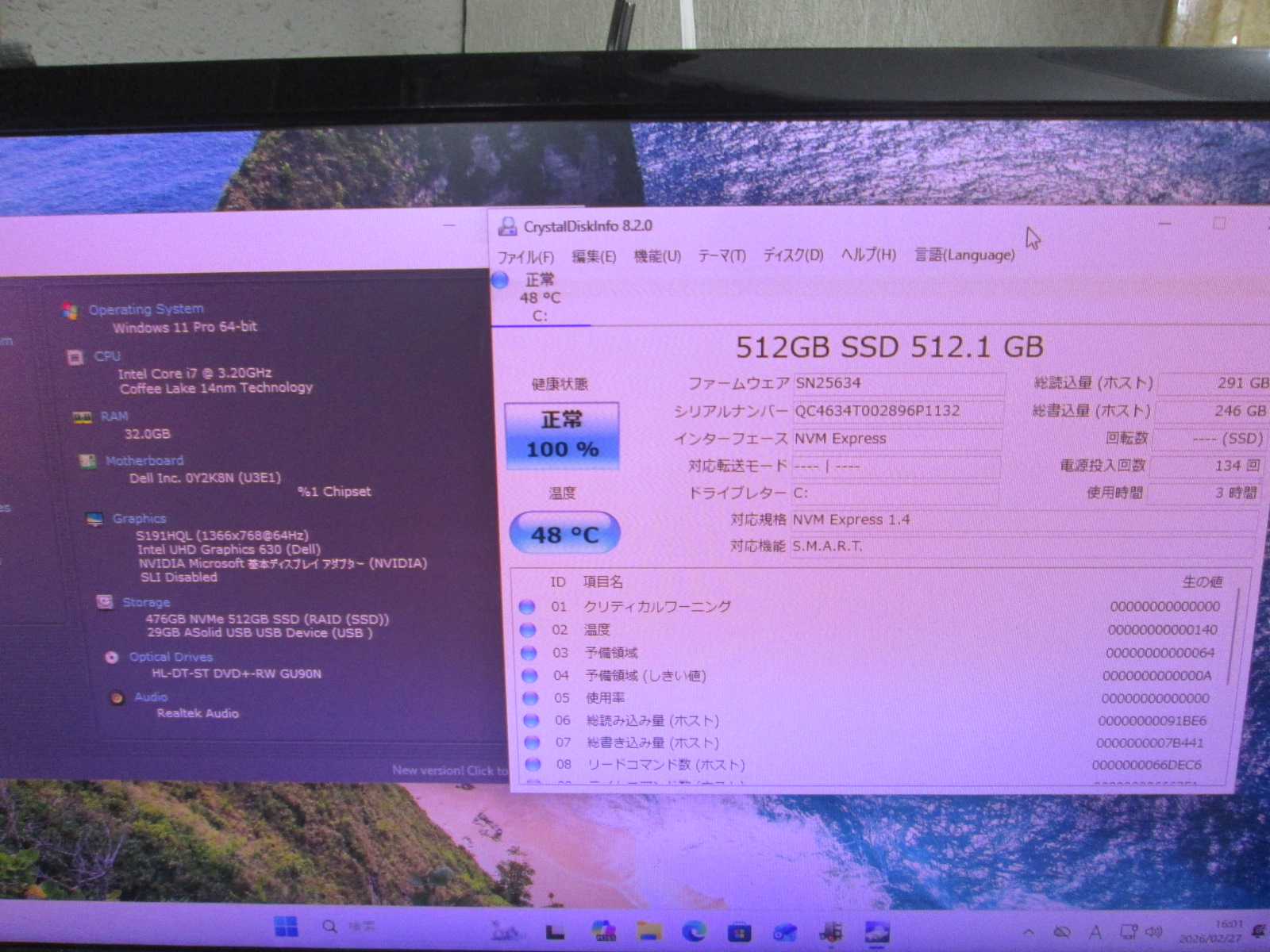Click the RAM icon in Speccy summary

point(83,417)
